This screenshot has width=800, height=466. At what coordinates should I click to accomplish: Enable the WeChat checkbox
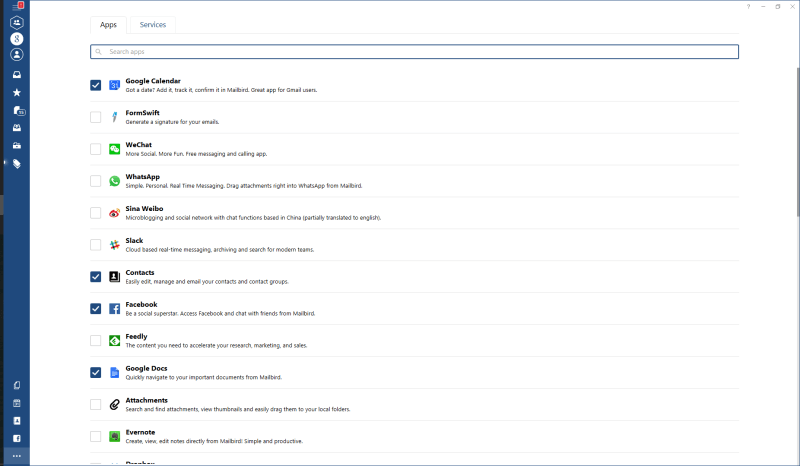[95, 149]
